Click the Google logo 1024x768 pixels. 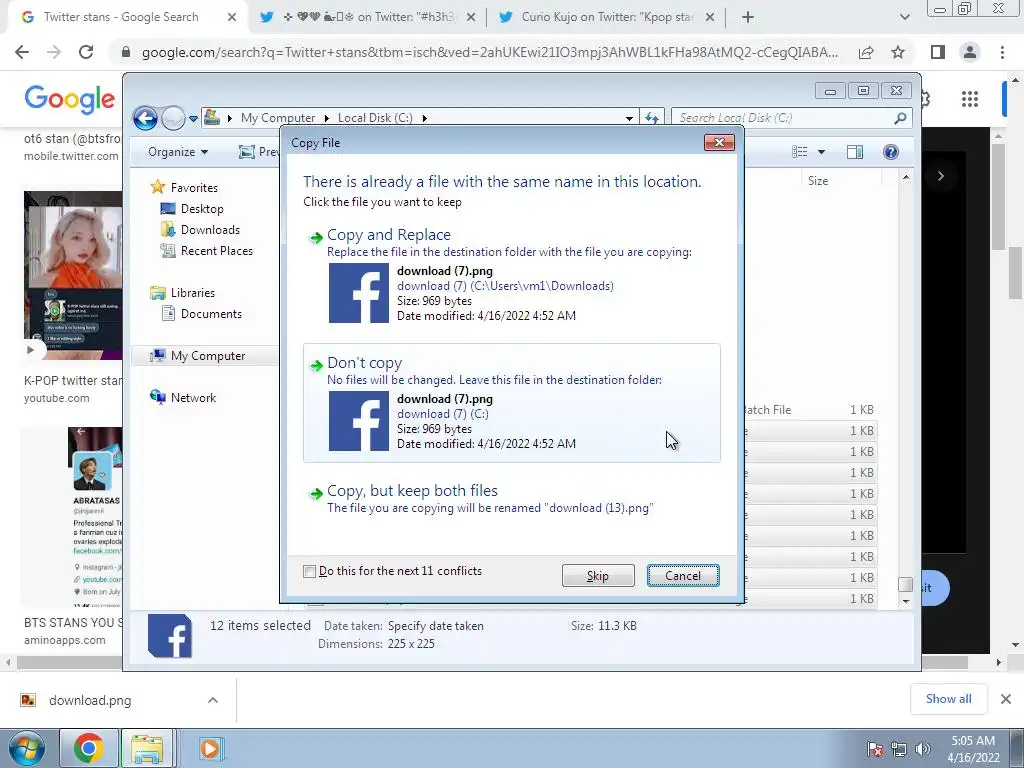pos(69,99)
